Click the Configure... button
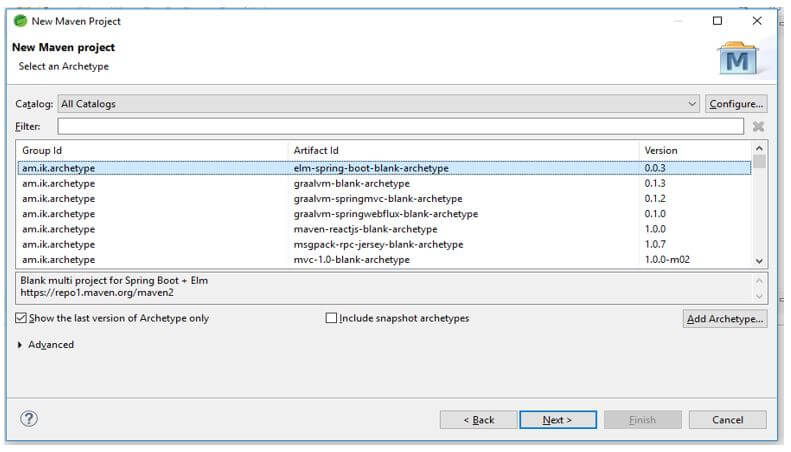 pyautogui.click(x=736, y=104)
